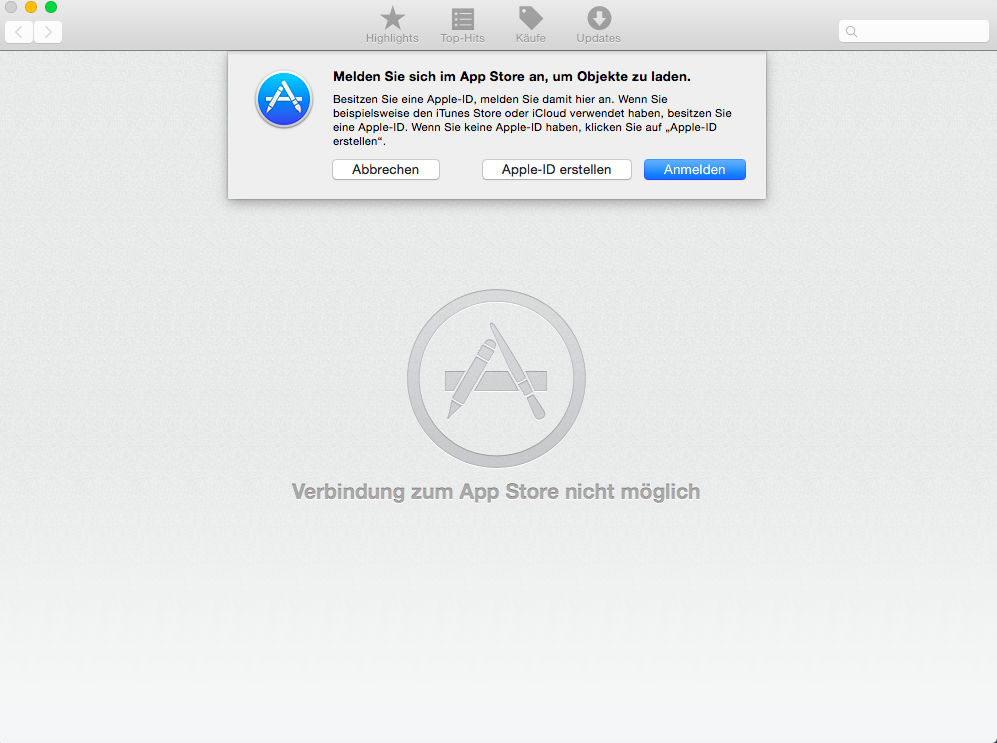The width and height of the screenshot is (997, 743).
Task: Choose Apple-ID erstellen
Action: tap(556, 170)
